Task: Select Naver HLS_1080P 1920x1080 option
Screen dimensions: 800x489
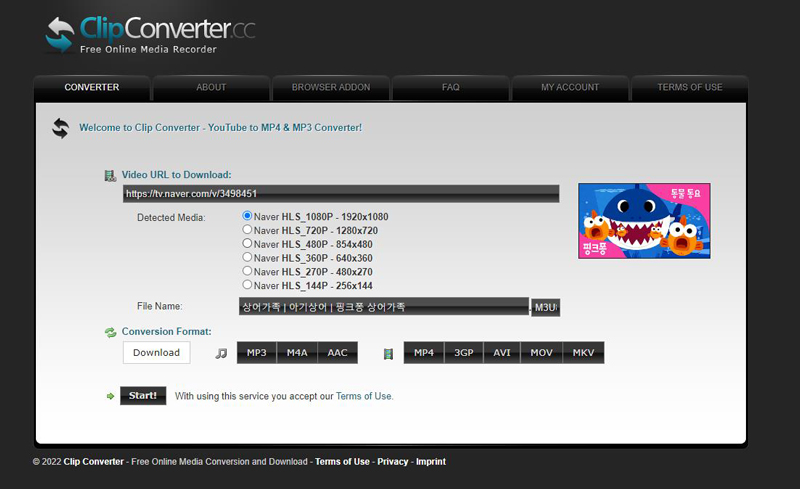Action: (247, 216)
